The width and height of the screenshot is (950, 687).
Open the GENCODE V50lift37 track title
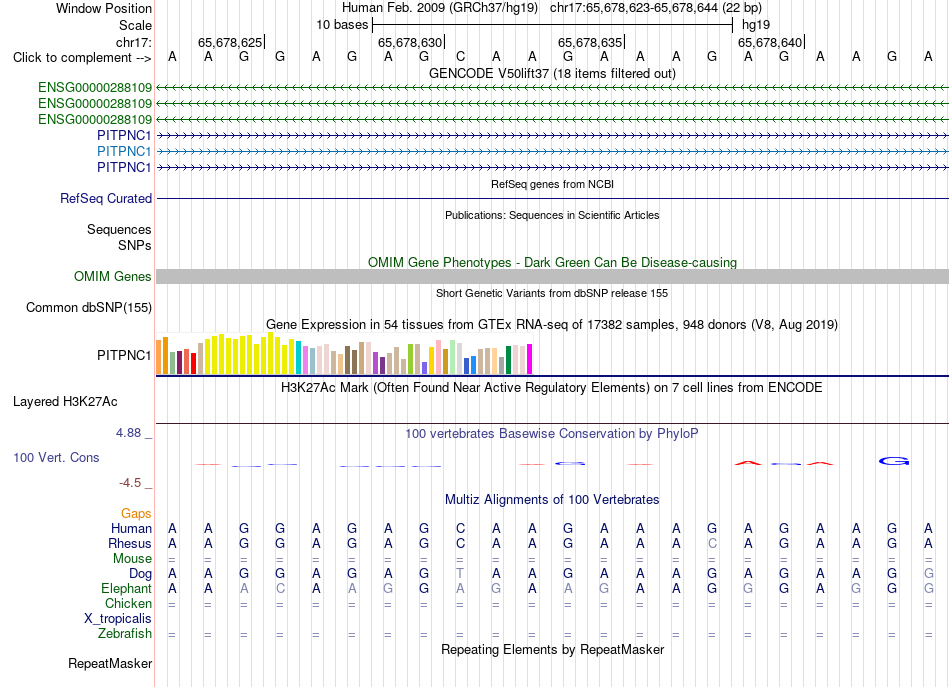coord(552,74)
